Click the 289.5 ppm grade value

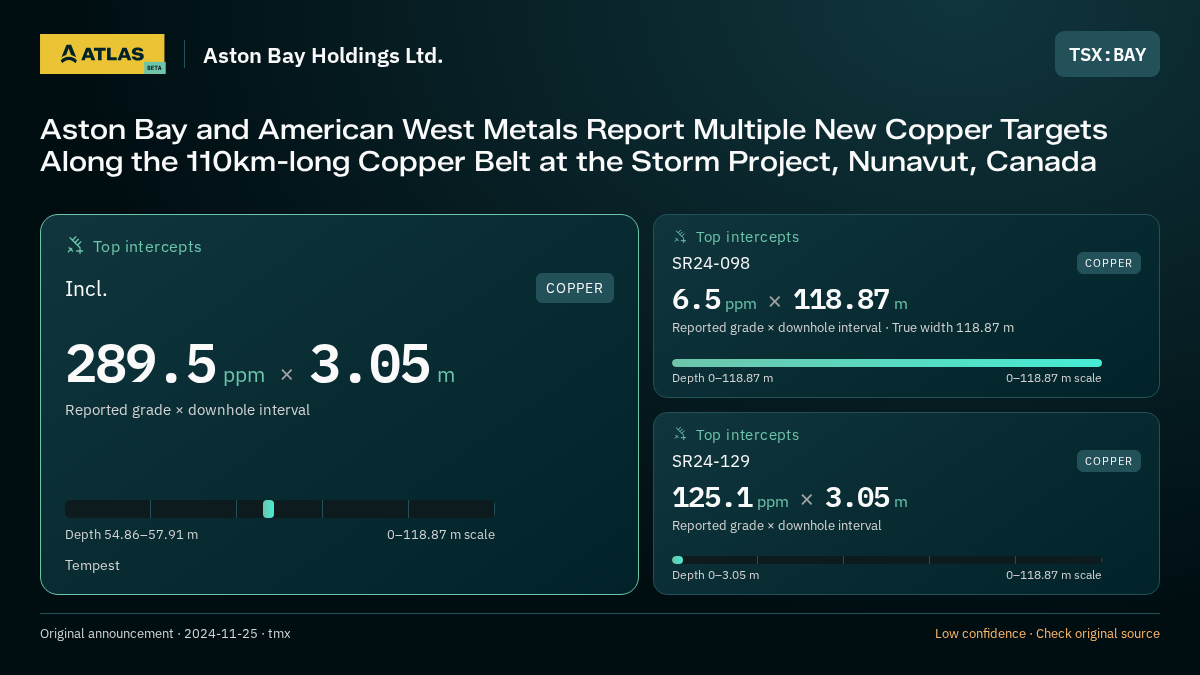(x=165, y=365)
